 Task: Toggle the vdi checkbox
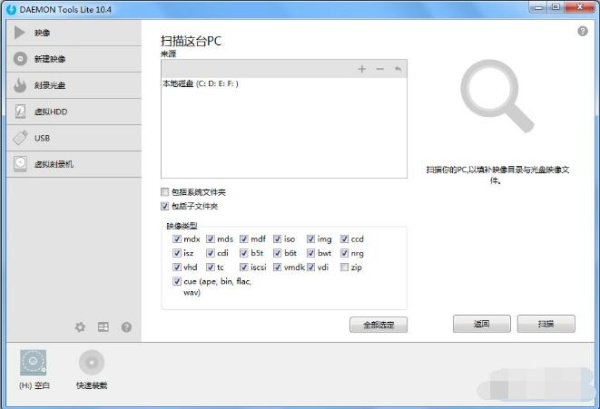pos(311,267)
